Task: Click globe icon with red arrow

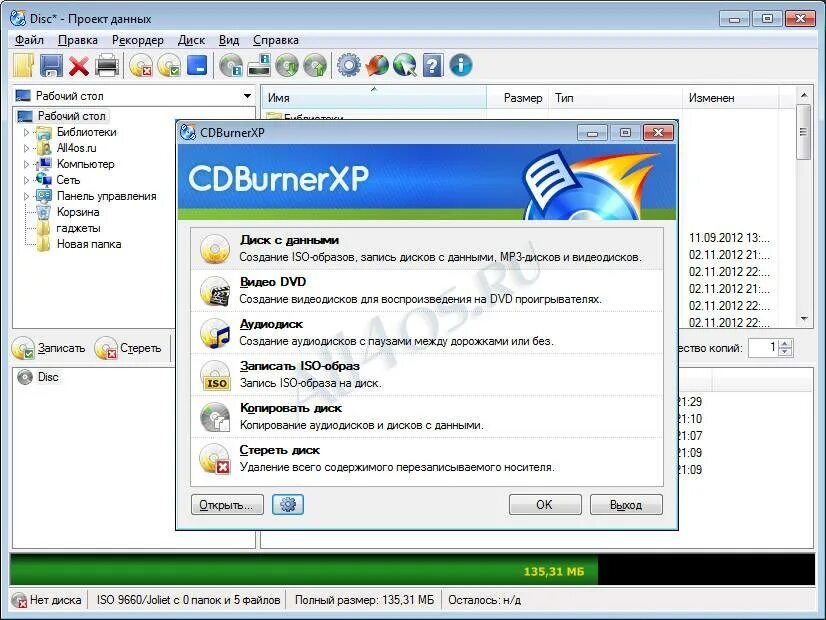Action: click(x=377, y=65)
